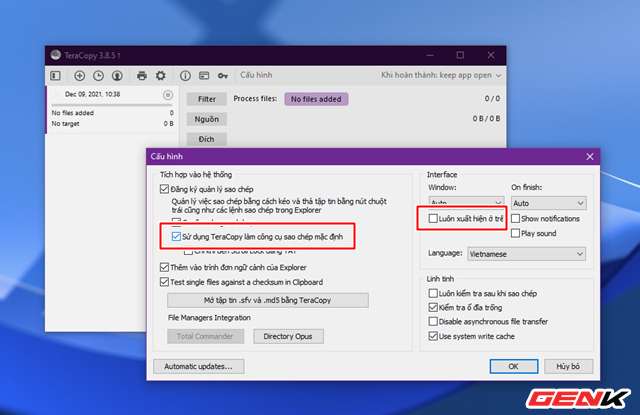
Task: Enable Show notifications checkbox
Action: tap(516, 219)
